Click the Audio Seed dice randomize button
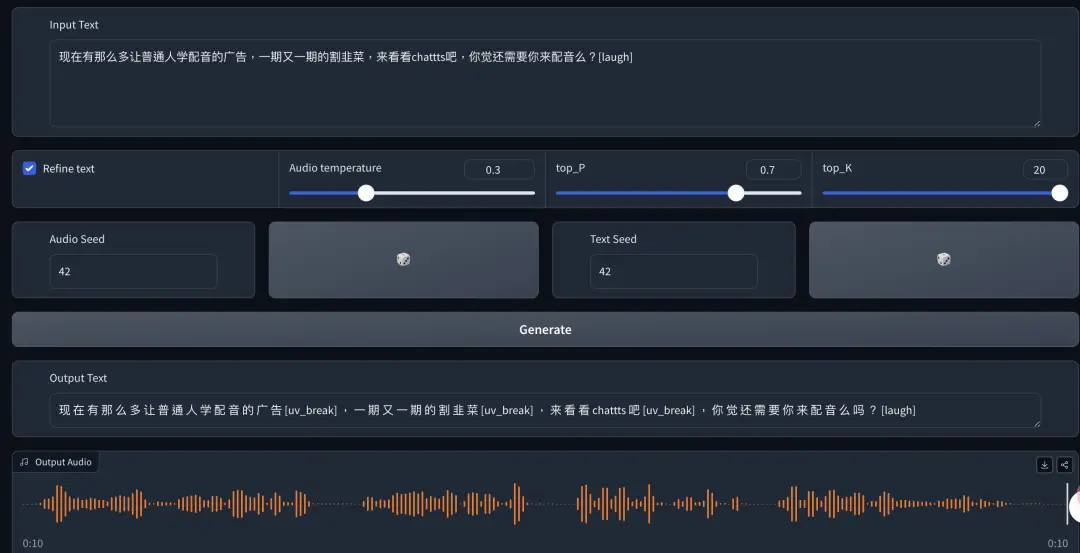The image size is (1080, 553). coord(403,260)
